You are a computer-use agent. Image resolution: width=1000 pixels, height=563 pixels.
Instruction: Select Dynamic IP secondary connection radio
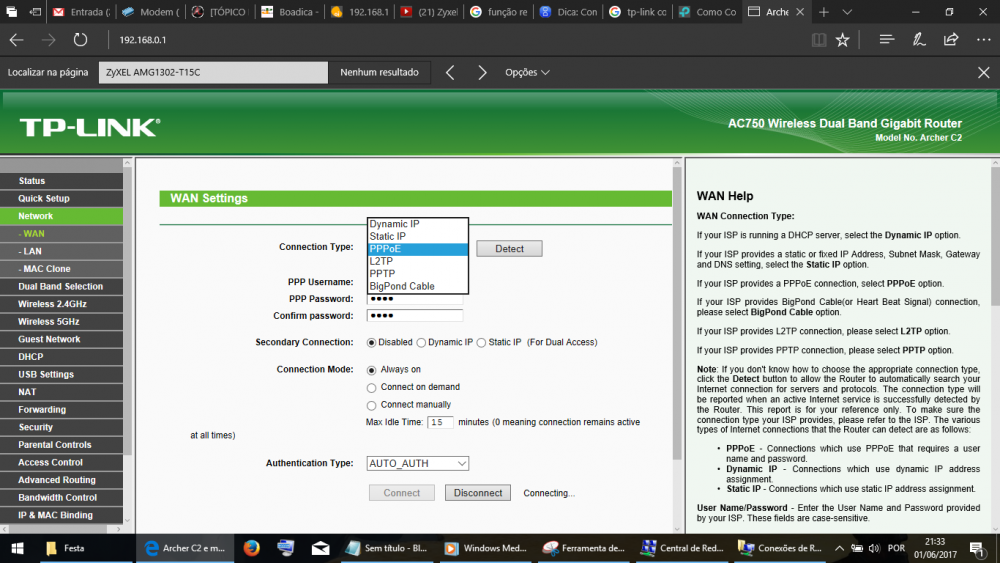tap(421, 342)
